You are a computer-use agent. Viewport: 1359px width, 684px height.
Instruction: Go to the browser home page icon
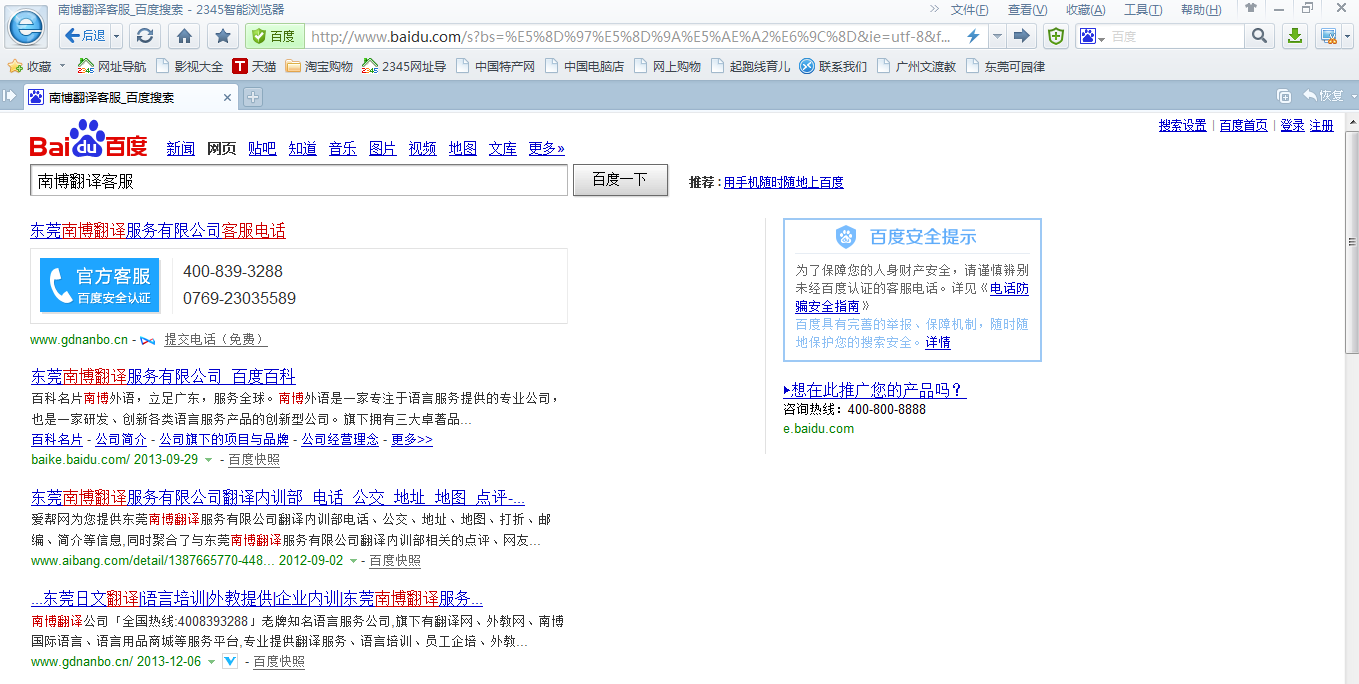click(x=184, y=36)
